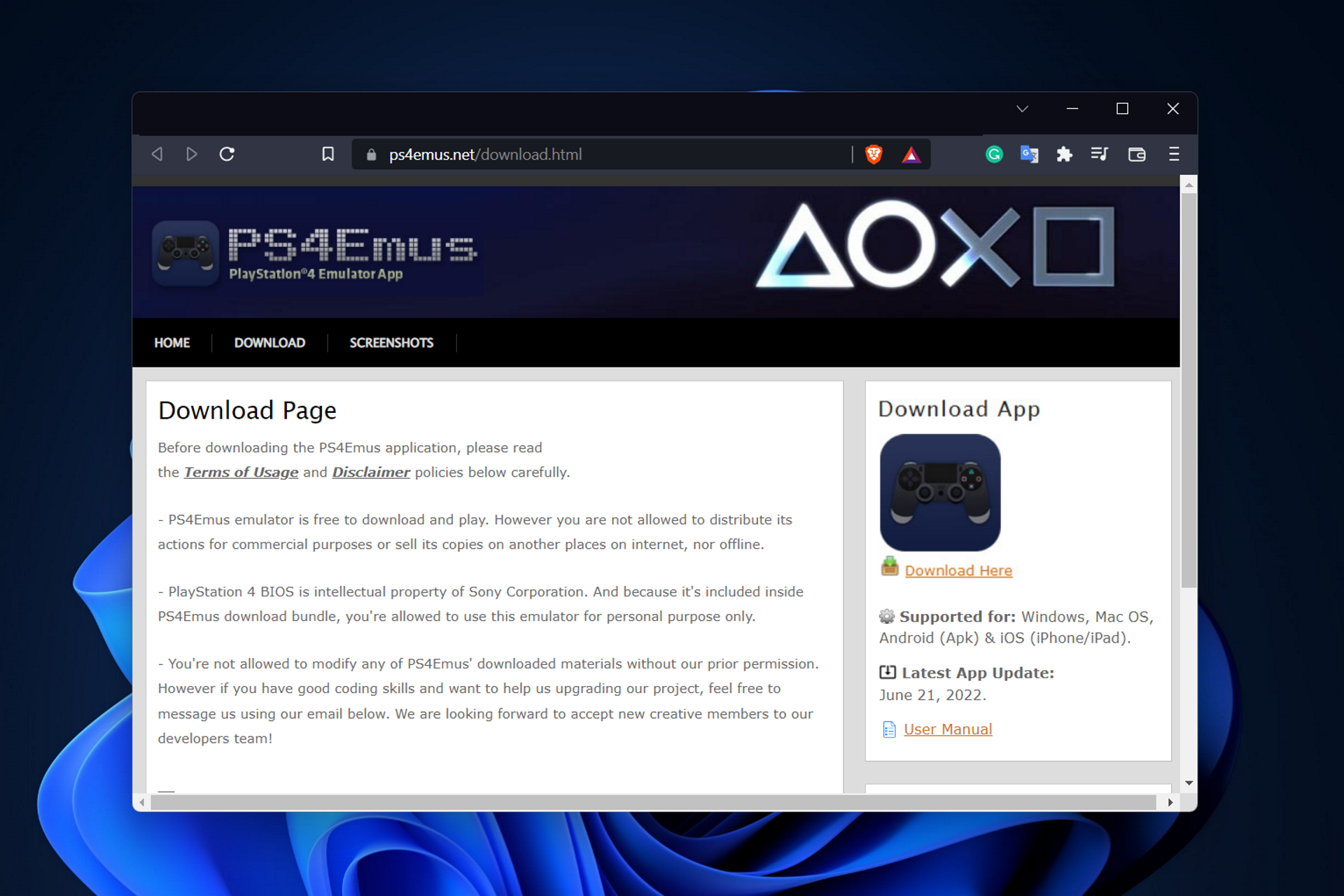Click the address bar URL field
1344x896 pixels.
pyautogui.click(x=602, y=155)
